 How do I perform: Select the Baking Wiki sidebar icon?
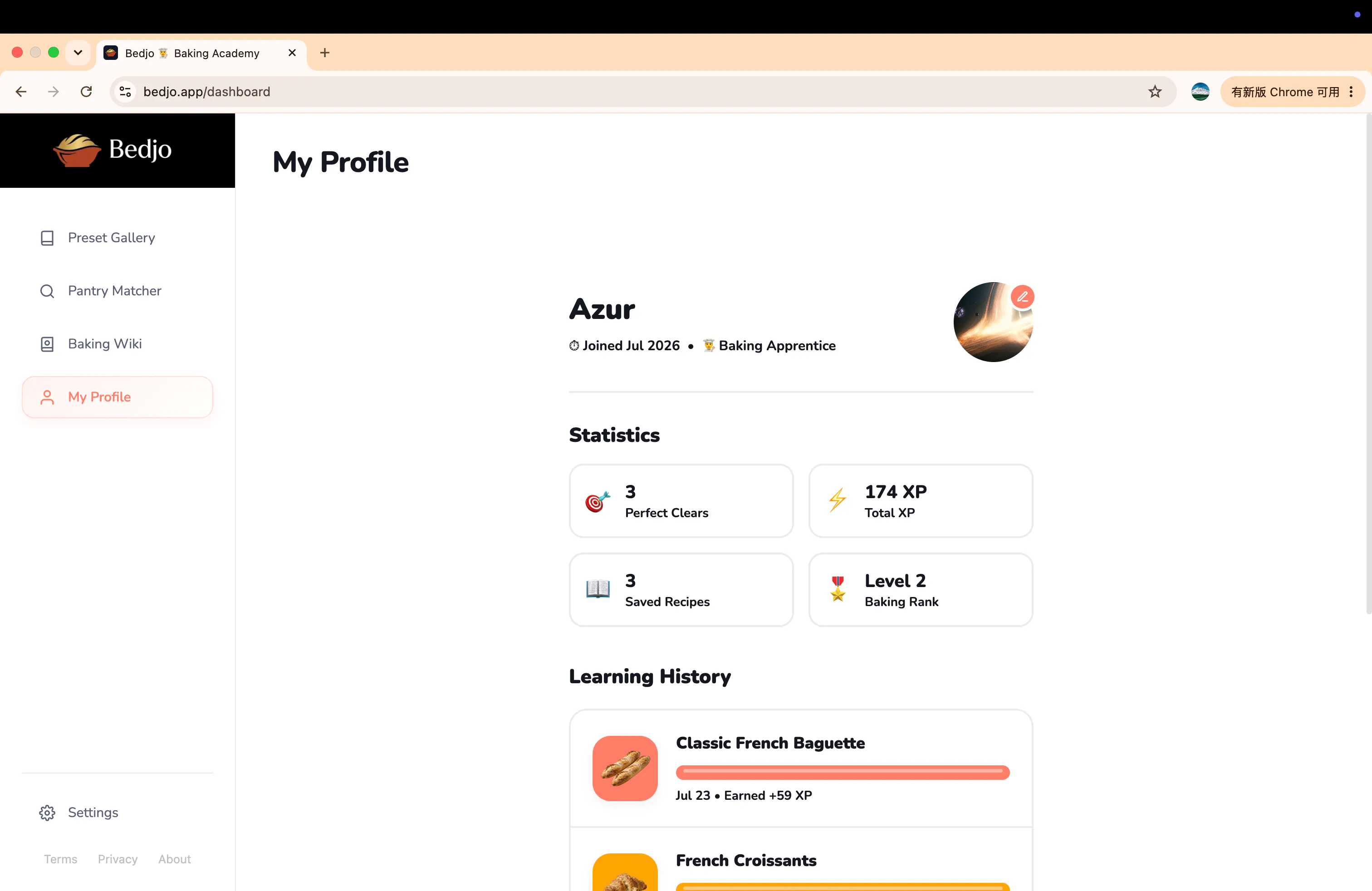[x=47, y=344]
